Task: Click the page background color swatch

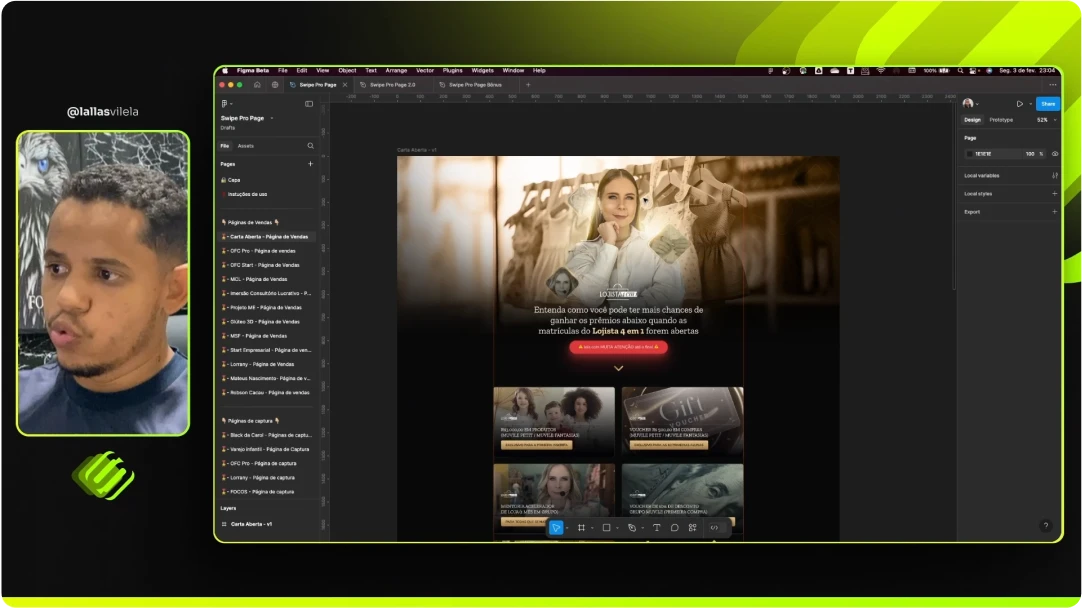Action: tap(969, 154)
